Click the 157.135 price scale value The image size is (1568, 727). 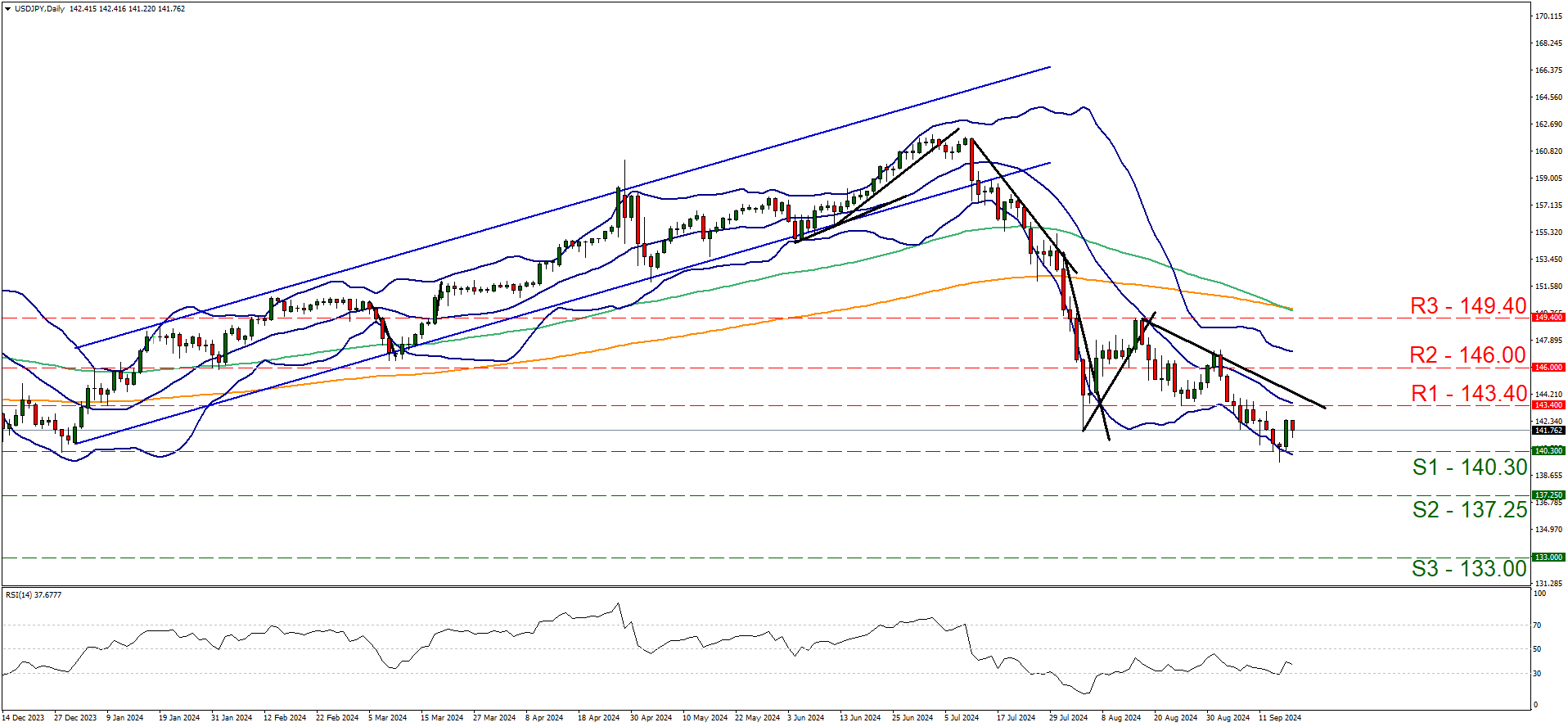[x=1549, y=205]
